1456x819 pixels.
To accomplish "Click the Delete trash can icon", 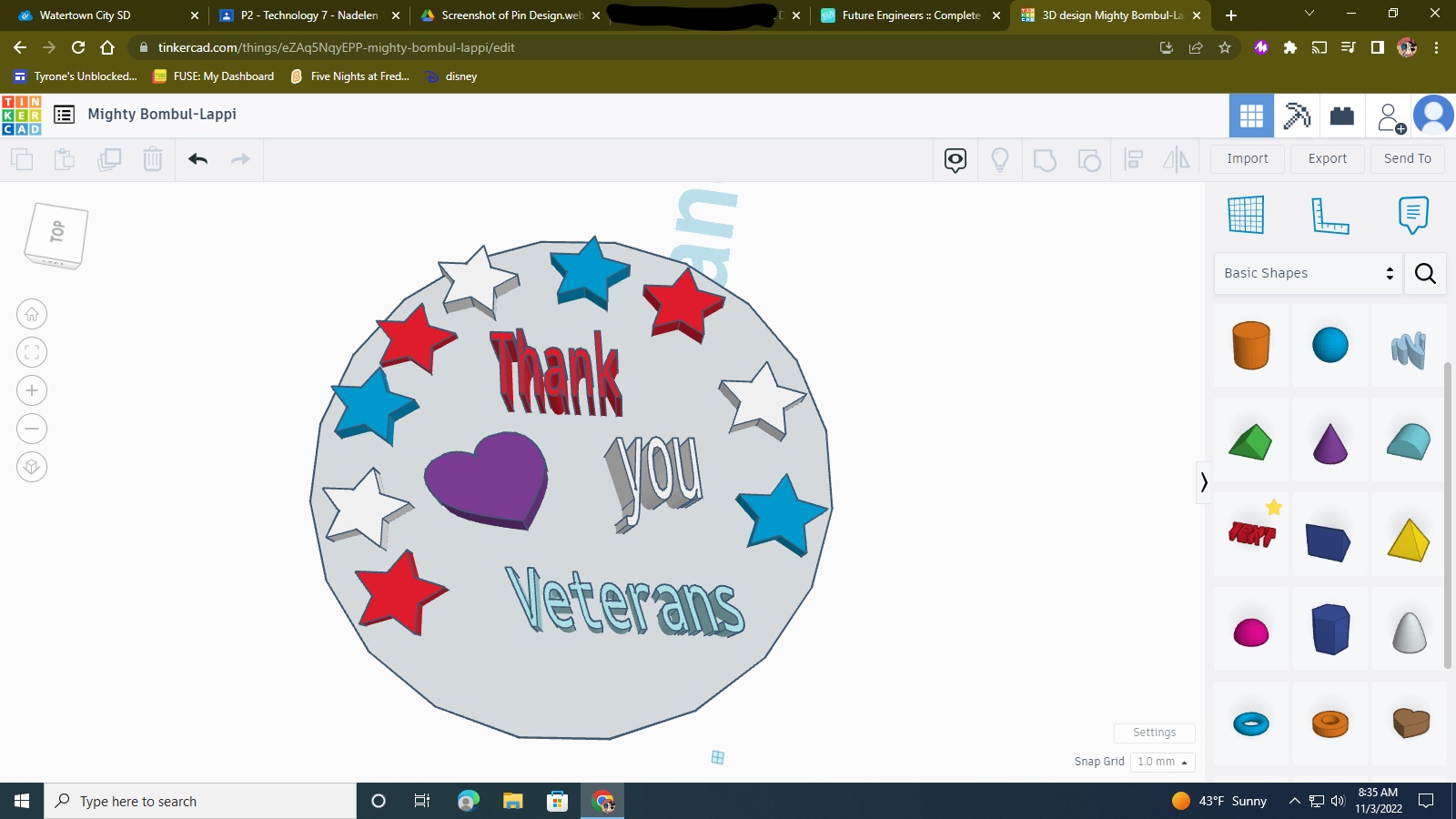I will coord(152,160).
